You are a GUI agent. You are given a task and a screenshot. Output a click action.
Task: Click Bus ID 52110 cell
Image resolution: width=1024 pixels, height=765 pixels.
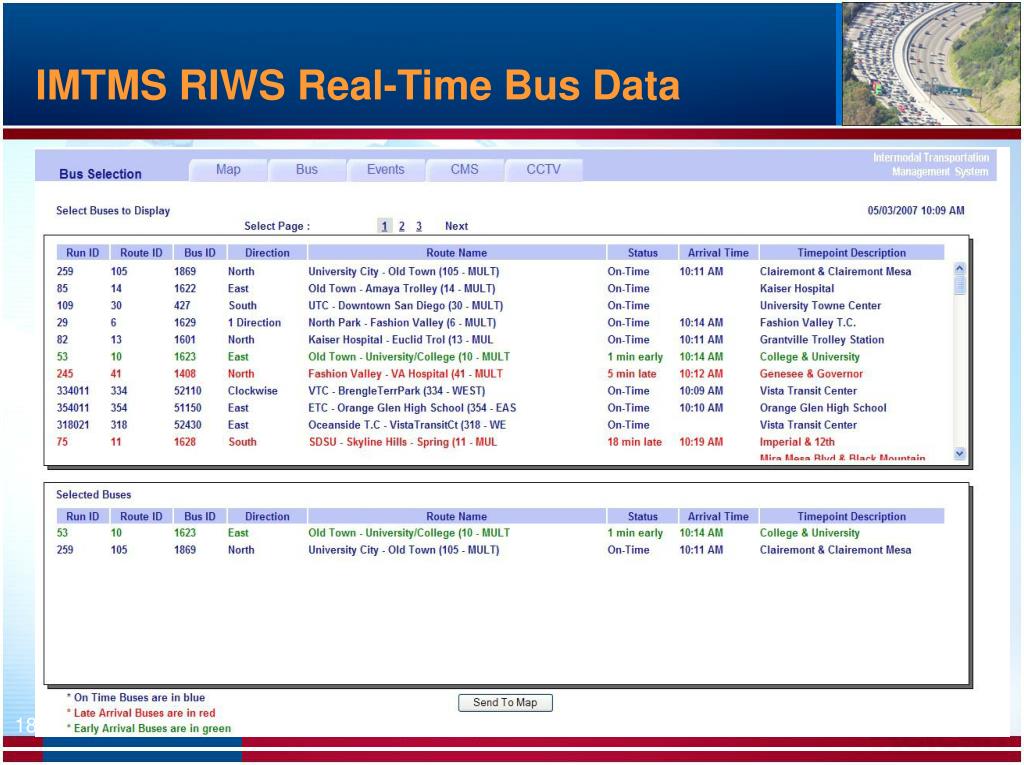[188, 391]
